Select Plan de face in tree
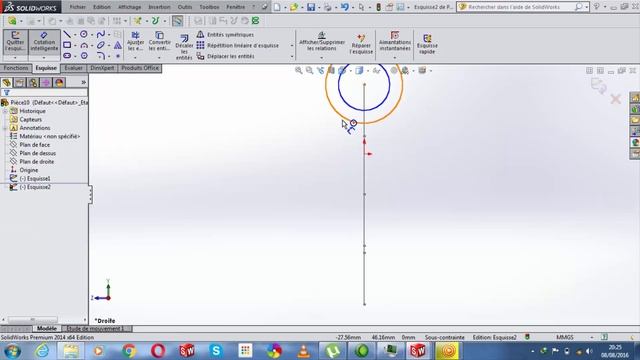 [x=35, y=145]
